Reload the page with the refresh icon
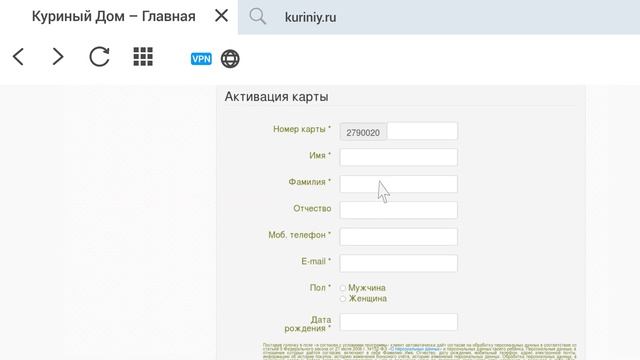 (x=99, y=57)
